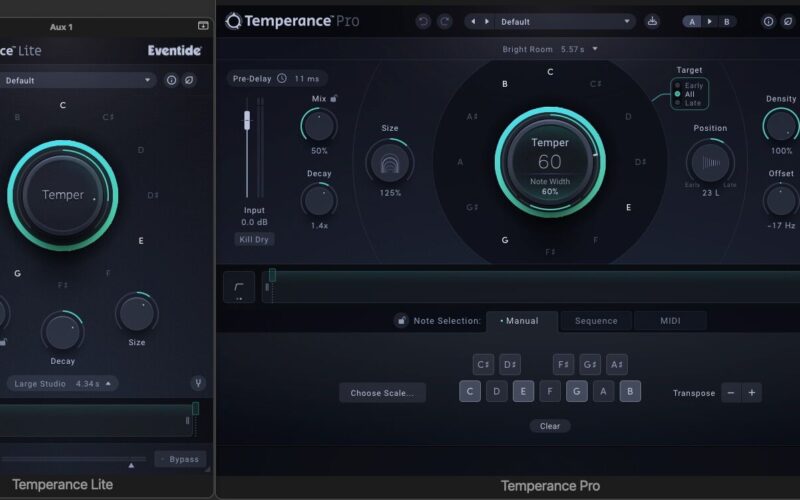Transpose down with minus button

[x=731, y=393]
